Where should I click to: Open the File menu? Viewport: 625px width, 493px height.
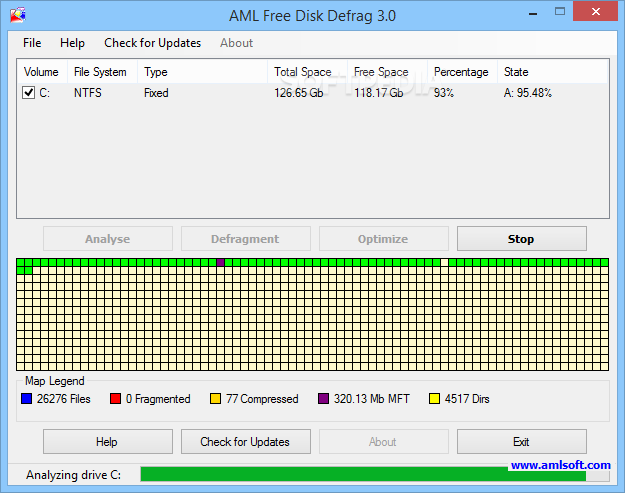click(x=32, y=43)
